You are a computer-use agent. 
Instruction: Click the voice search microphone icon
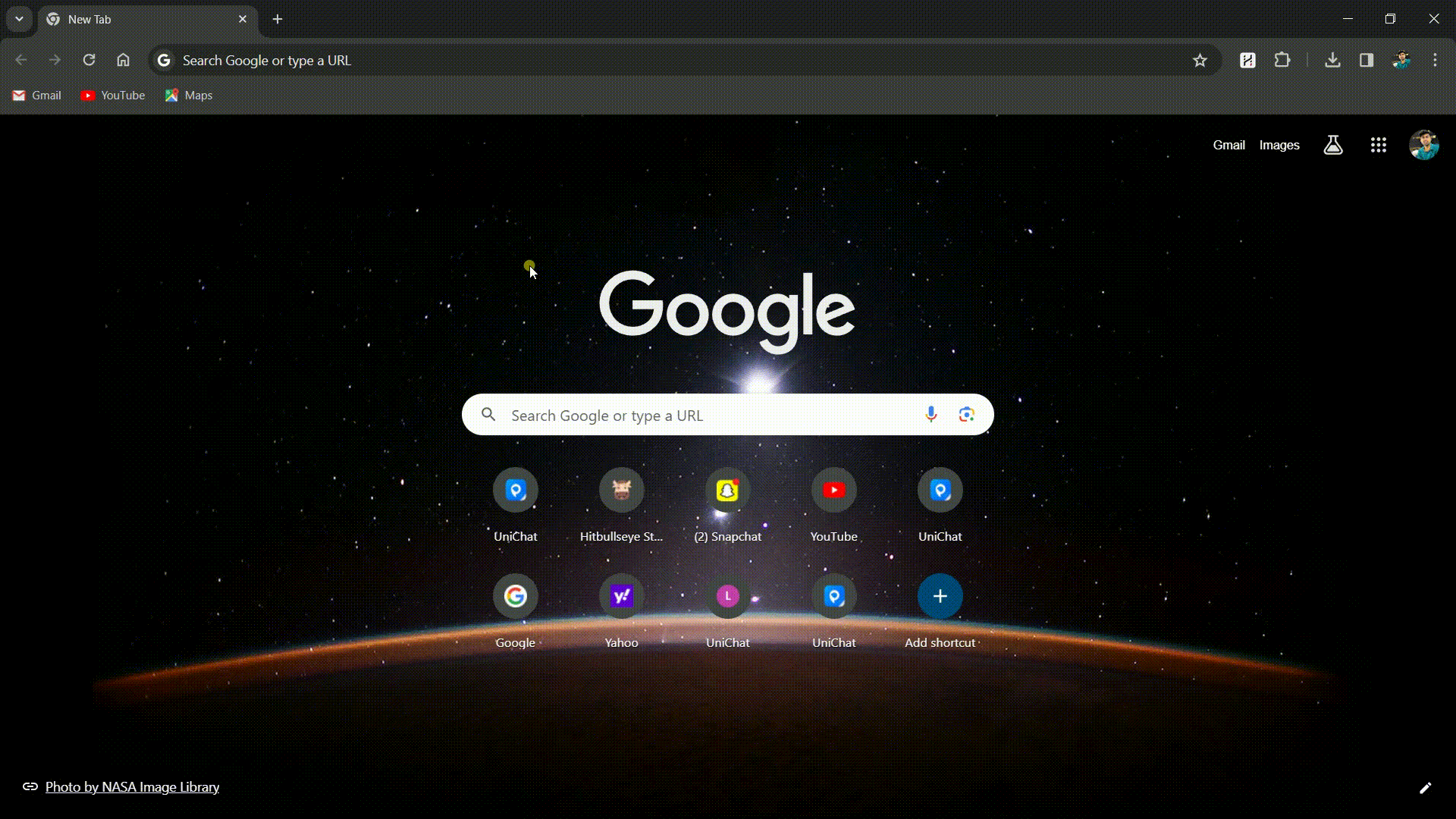tap(930, 415)
